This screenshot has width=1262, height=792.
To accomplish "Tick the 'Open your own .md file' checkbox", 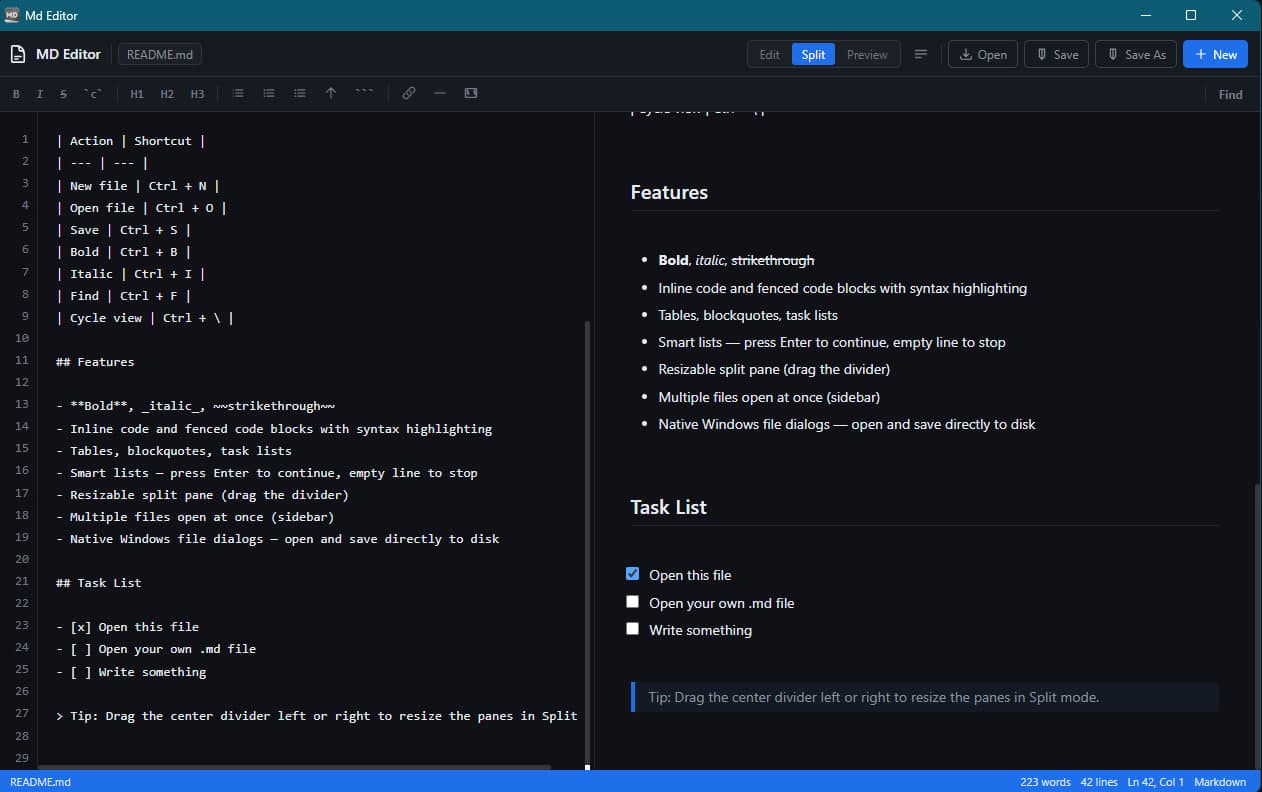I will tap(632, 602).
